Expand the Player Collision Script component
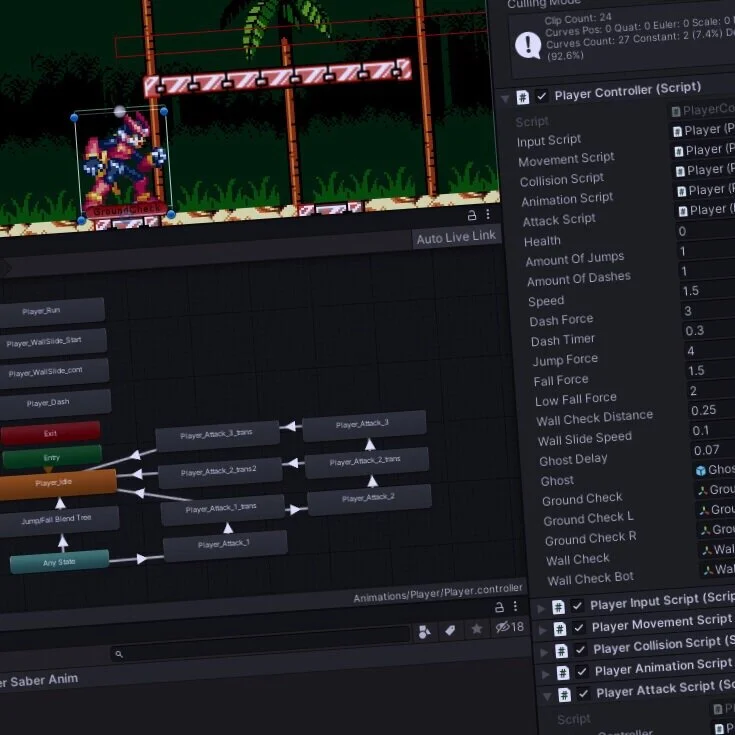735x735 pixels. [544, 652]
